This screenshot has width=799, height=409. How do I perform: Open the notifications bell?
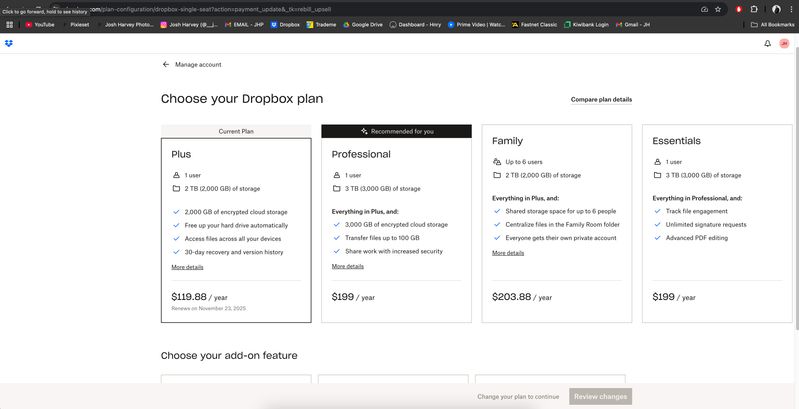tap(767, 43)
